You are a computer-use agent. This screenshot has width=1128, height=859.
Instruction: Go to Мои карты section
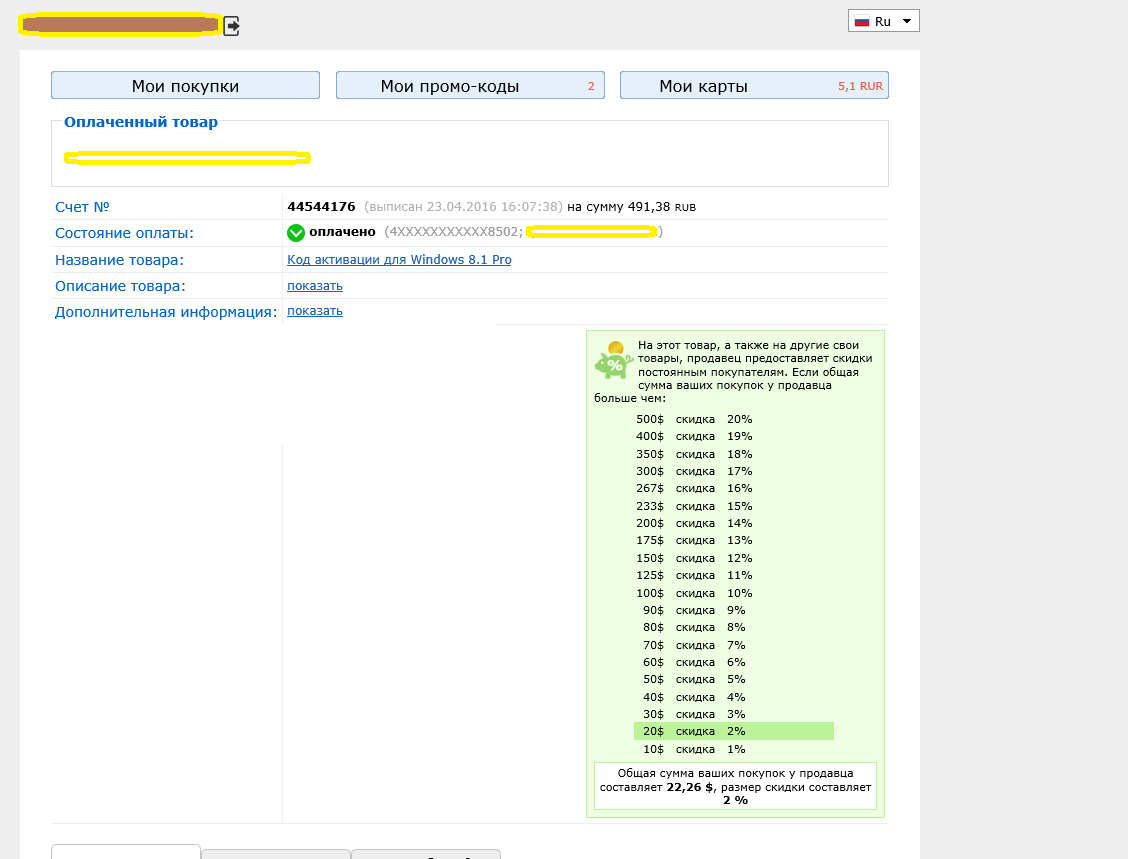point(753,86)
